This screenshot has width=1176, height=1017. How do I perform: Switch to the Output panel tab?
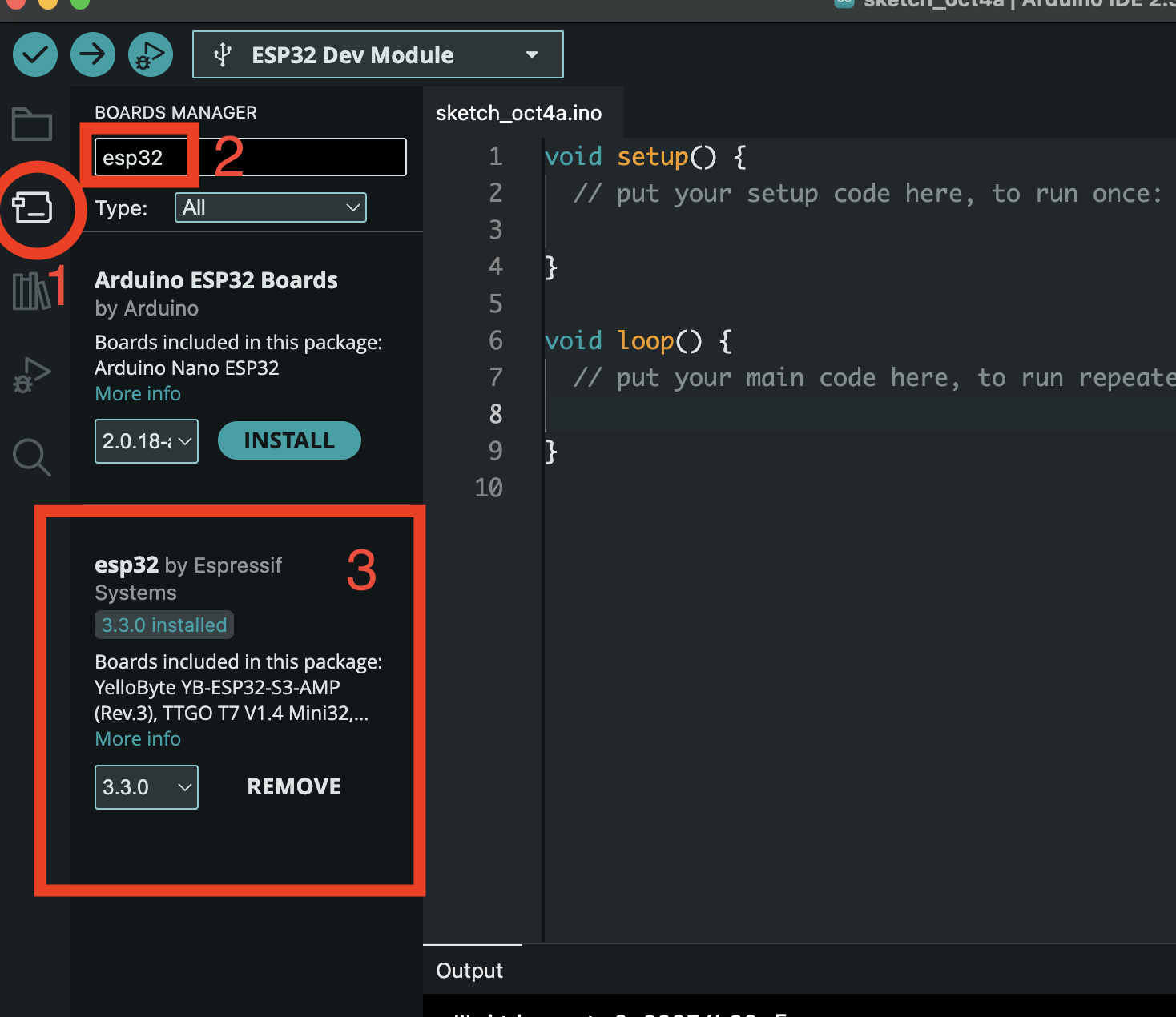click(x=469, y=971)
